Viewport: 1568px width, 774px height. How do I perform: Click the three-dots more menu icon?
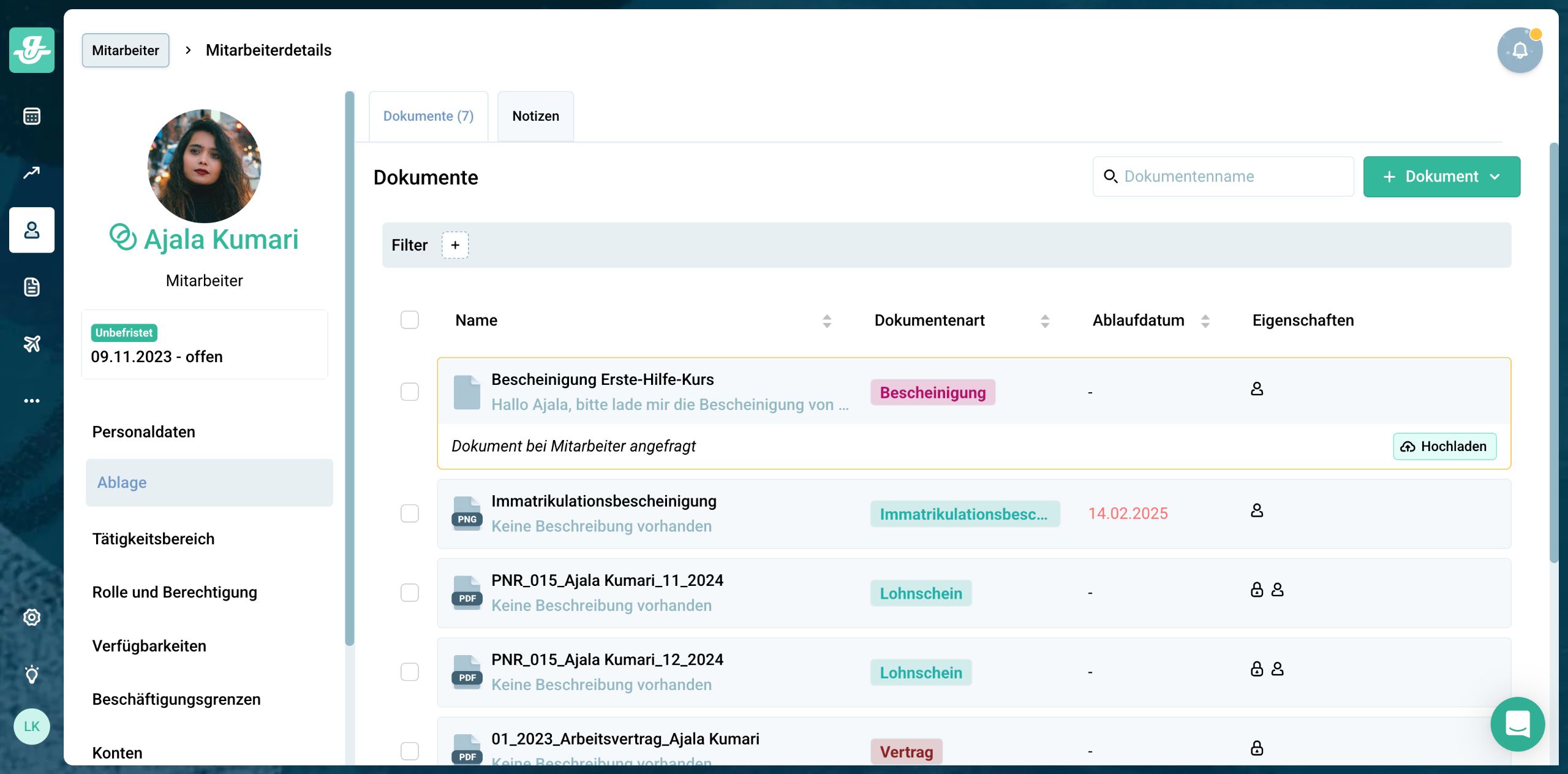pos(32,401)
